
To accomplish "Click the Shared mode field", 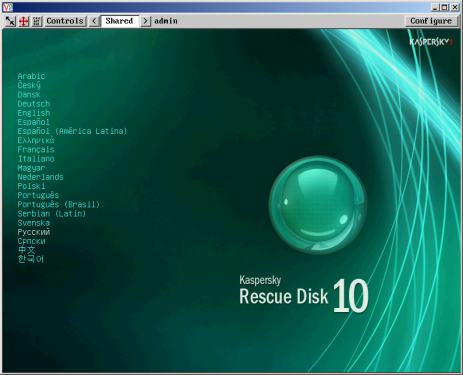I will [x=120, y=21].
